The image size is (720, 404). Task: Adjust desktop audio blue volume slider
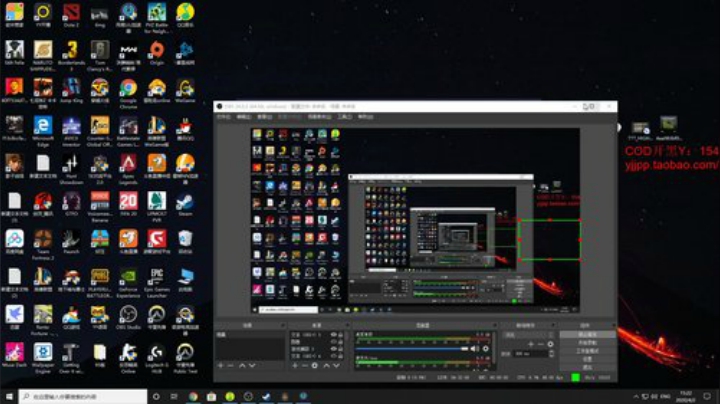tap(412, 349)
